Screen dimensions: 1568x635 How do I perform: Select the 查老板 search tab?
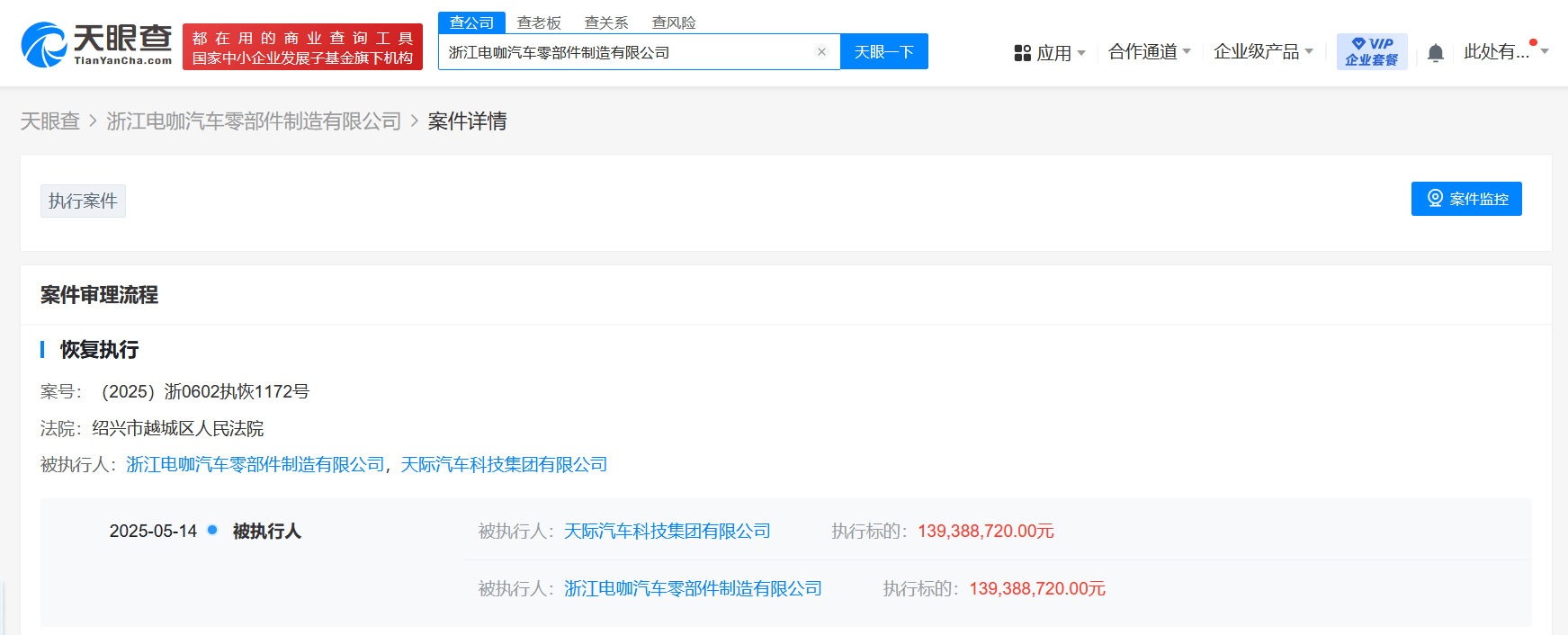[539, 22]
